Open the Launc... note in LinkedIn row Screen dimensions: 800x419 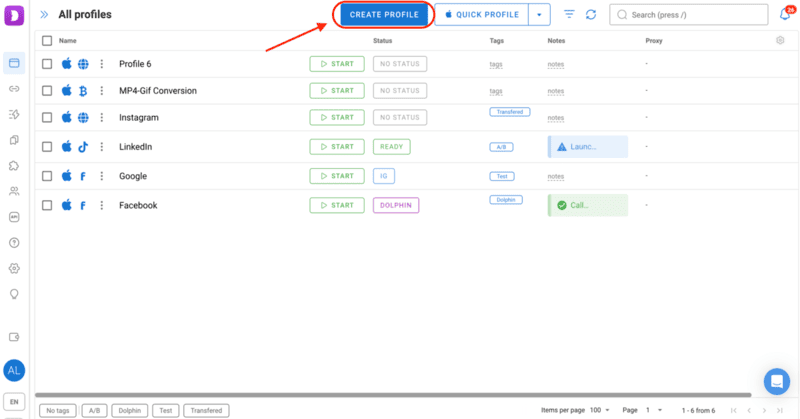(x=588, y=146)
